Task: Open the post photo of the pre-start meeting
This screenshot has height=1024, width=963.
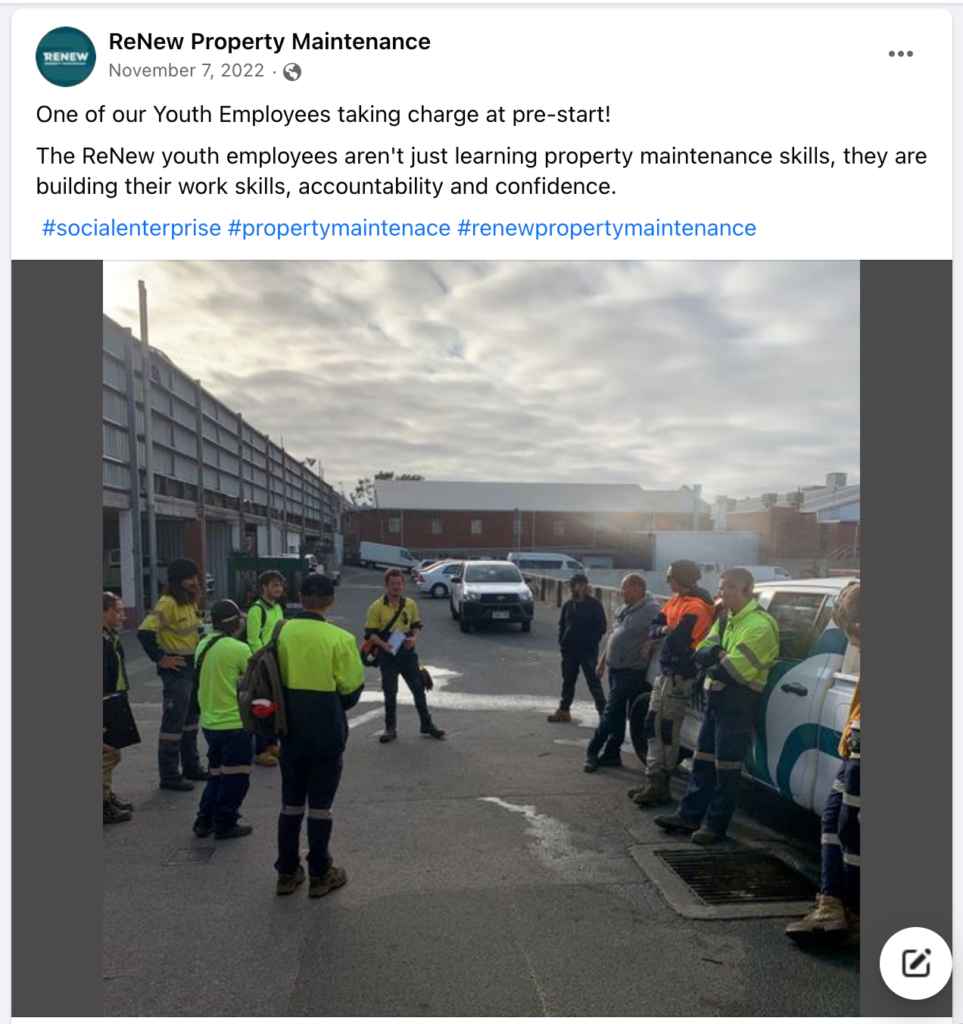Action: click(481, 638)
